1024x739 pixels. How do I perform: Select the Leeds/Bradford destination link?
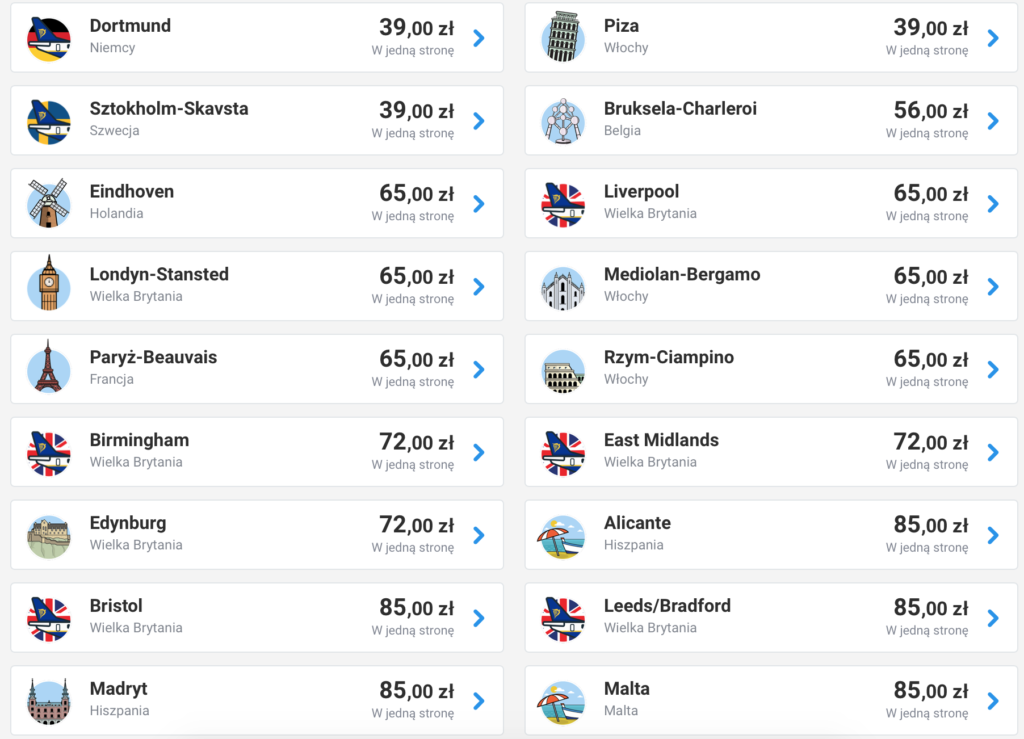[x=667, y=606]
